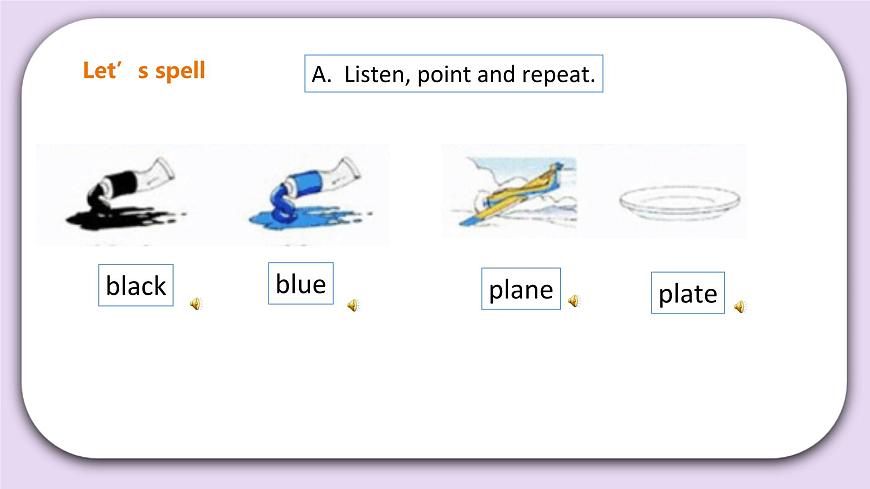Click the Listen, point and repeat box
The image size is (870, 489).
(454, 74)
